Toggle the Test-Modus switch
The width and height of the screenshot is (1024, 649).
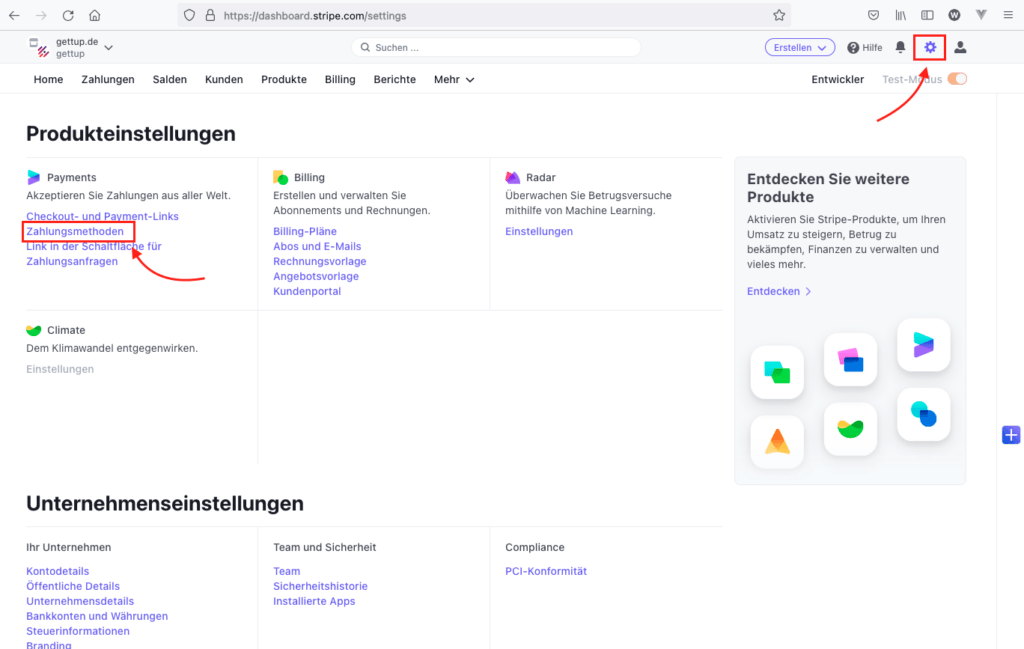[x=957, y=79]
